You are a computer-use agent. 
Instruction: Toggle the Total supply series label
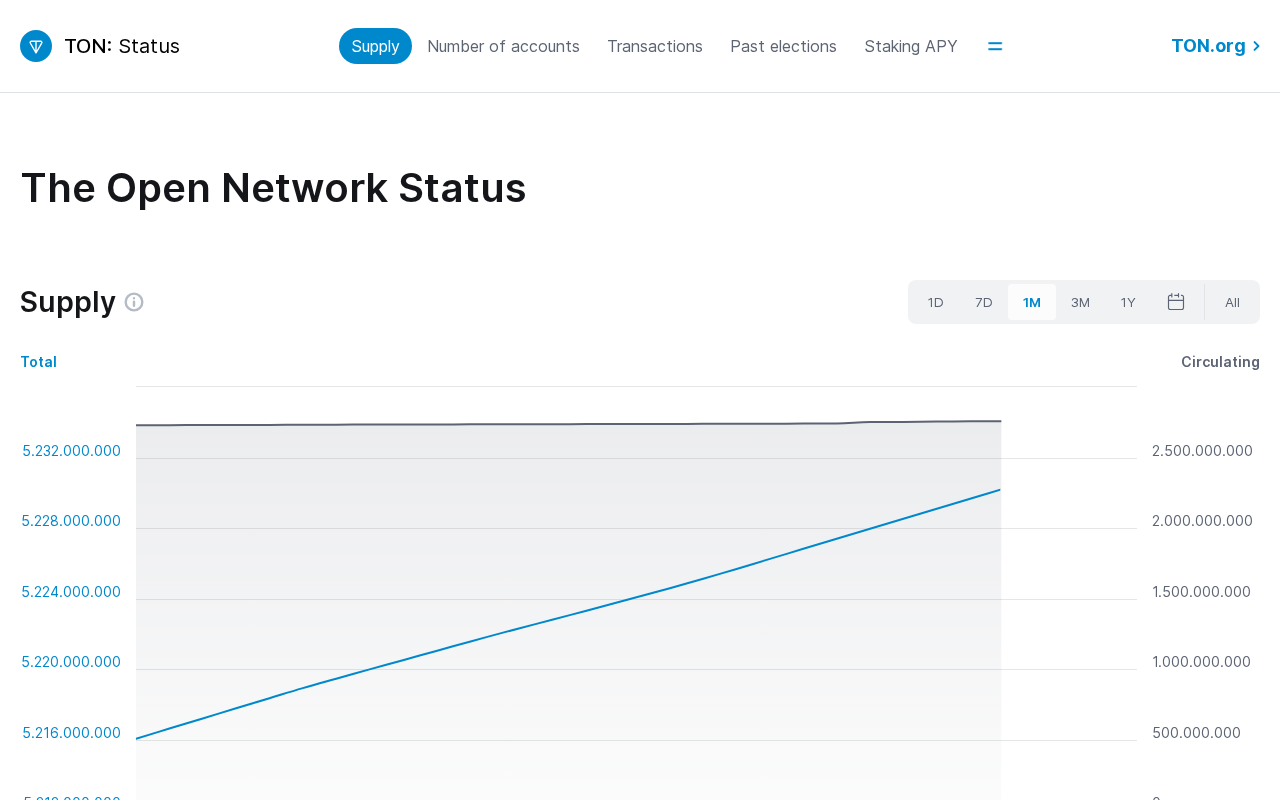point(38,362)
